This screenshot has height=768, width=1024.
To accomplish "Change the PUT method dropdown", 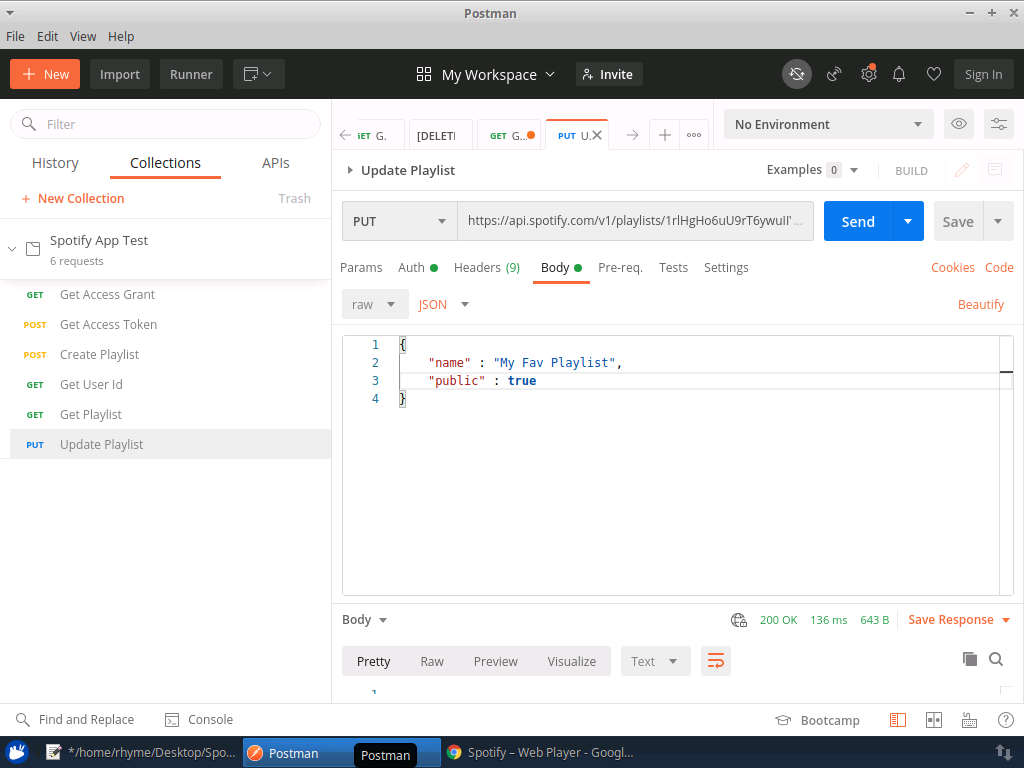I will pyautogui.click(x=400, y=221).
